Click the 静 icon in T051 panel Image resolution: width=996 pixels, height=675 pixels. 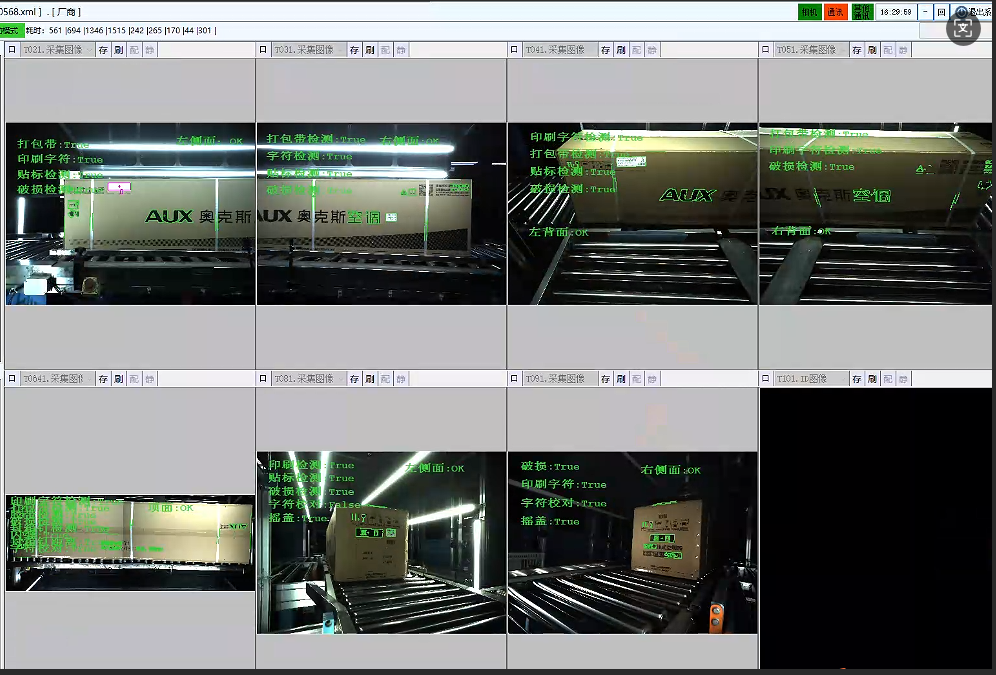pyautogui.click(x=903, y=50)
